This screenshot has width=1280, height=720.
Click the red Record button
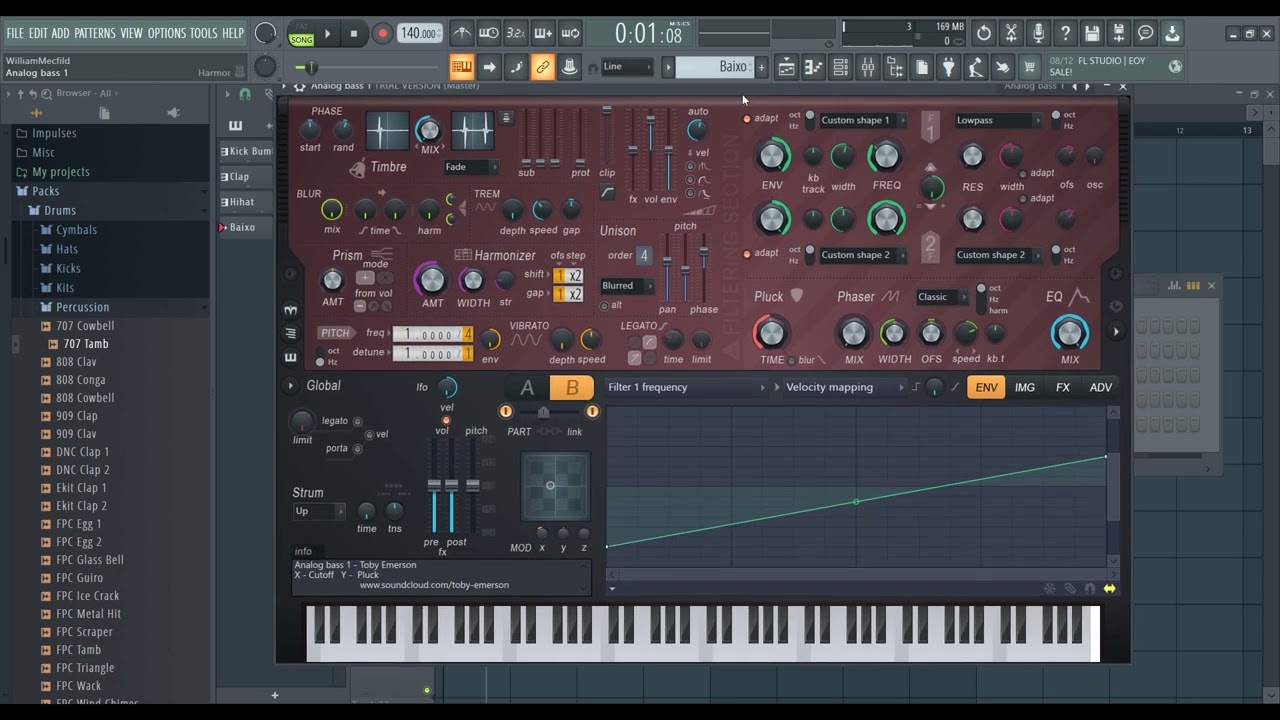point(382,33)
